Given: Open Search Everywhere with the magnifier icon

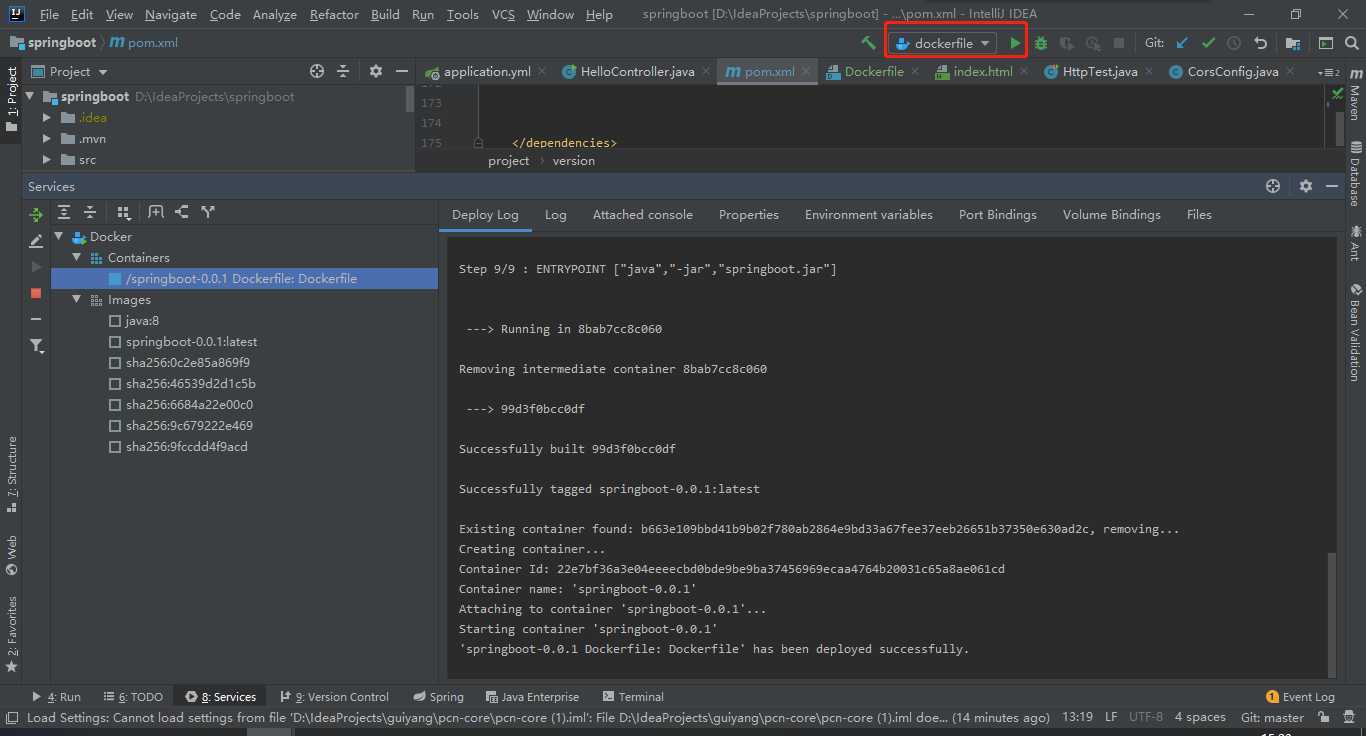Looking at the screenshot, I should (x=1351, y=43).
